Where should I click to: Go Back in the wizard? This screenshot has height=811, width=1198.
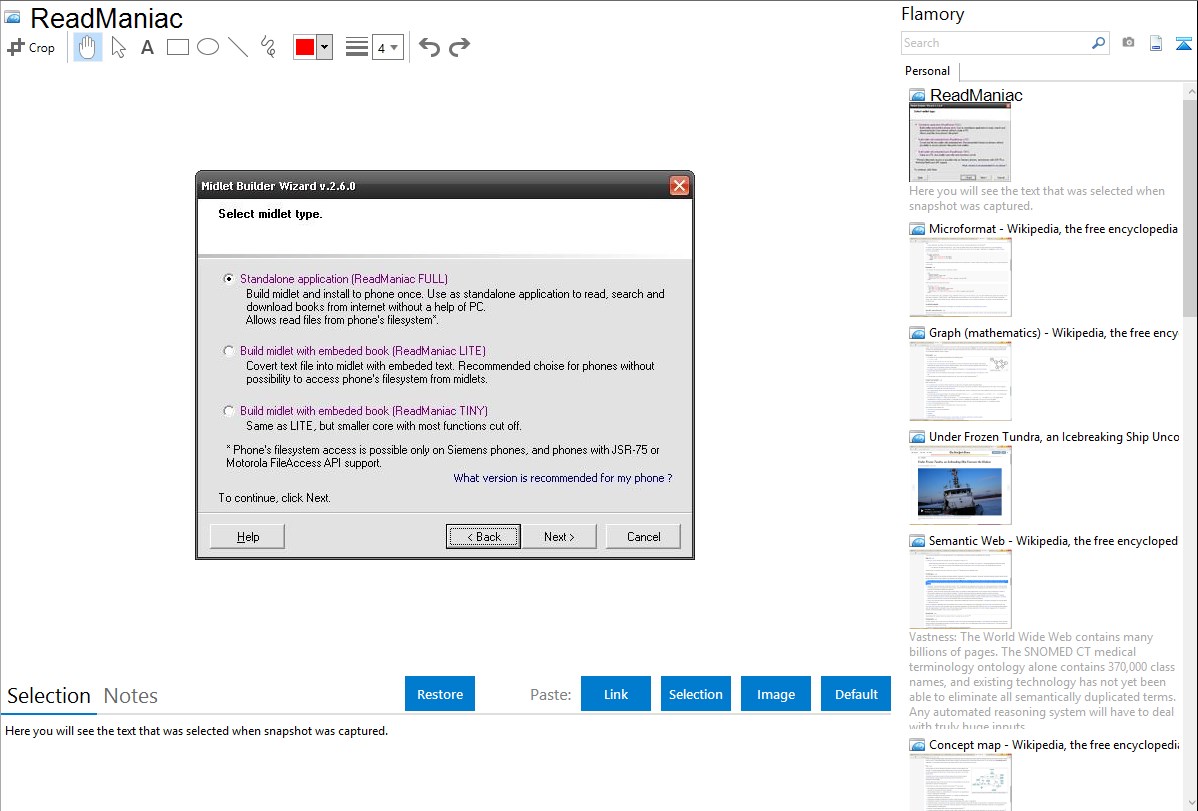[484, 537]
